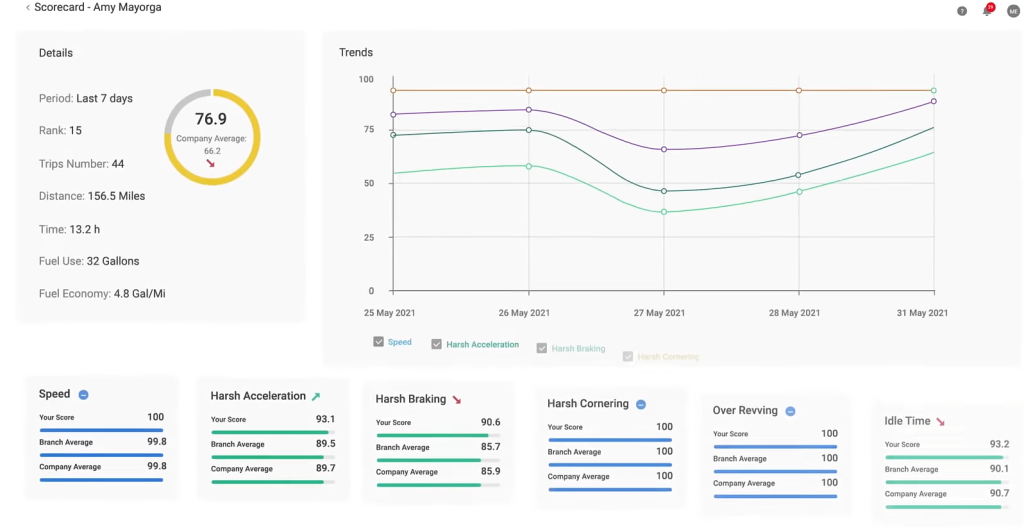Viewport: 1024px width, 530px height.
Task: Click the Idle Time downward trend arrow
Action: pyautogui.click(x=940, y=422)
